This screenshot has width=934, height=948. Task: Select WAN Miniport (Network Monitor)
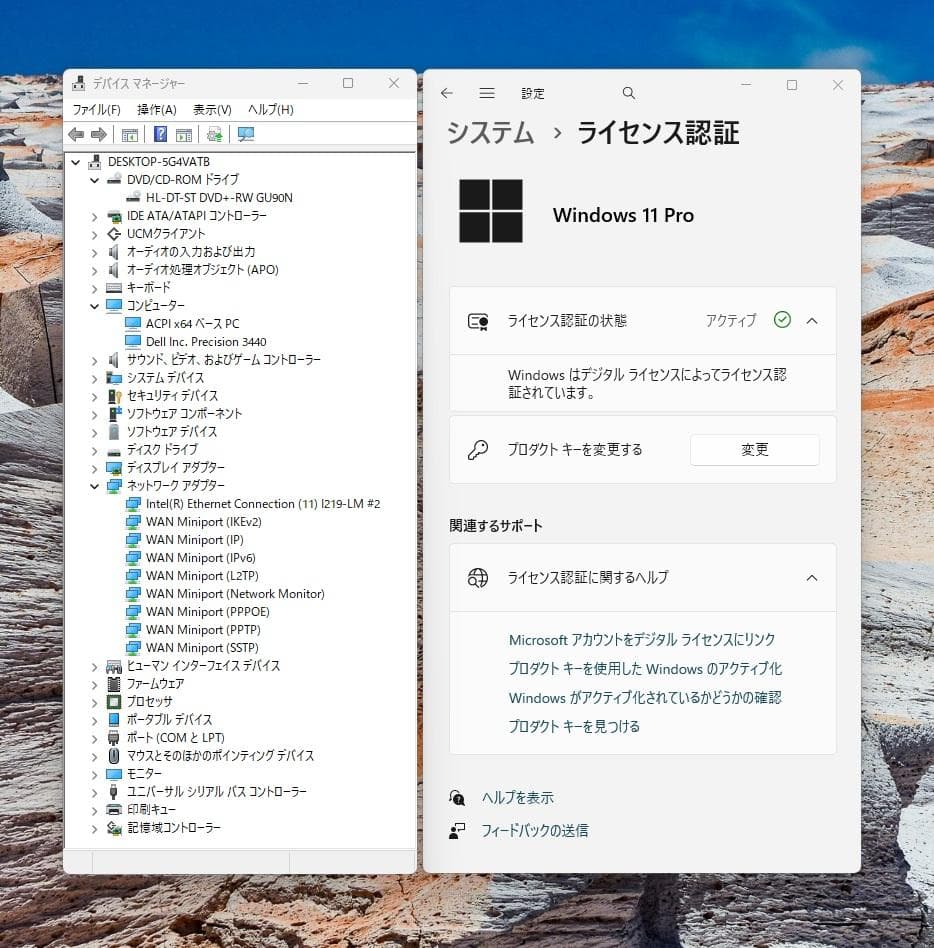235,594
